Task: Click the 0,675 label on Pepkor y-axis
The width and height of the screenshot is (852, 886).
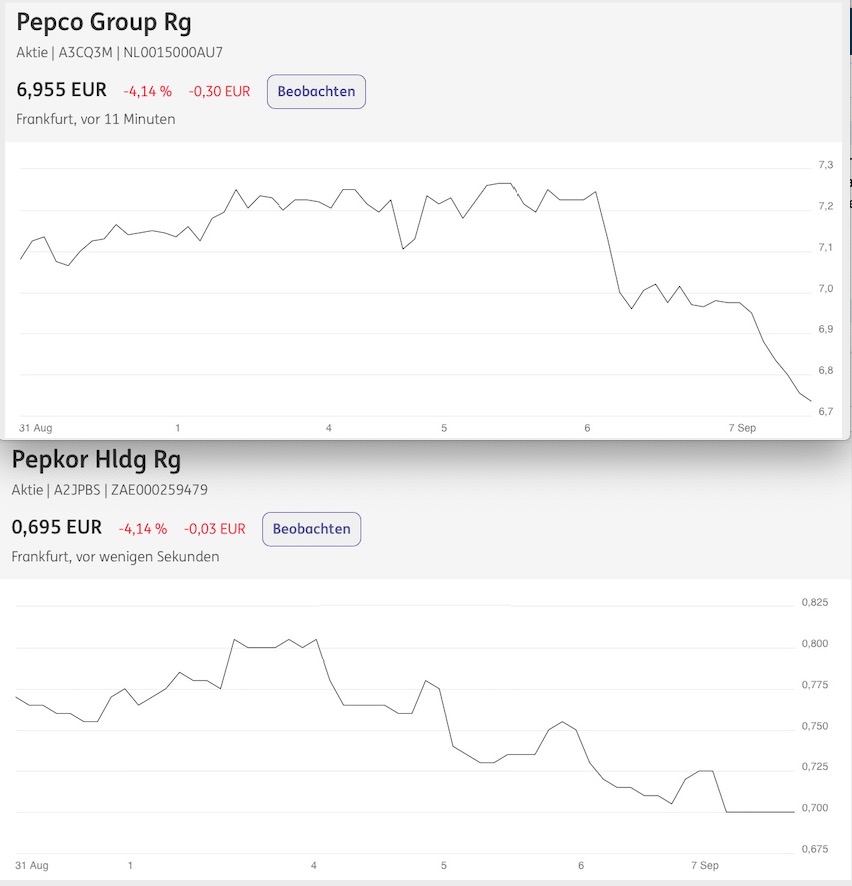Action: pyautogui.click(x=814, y=849)
